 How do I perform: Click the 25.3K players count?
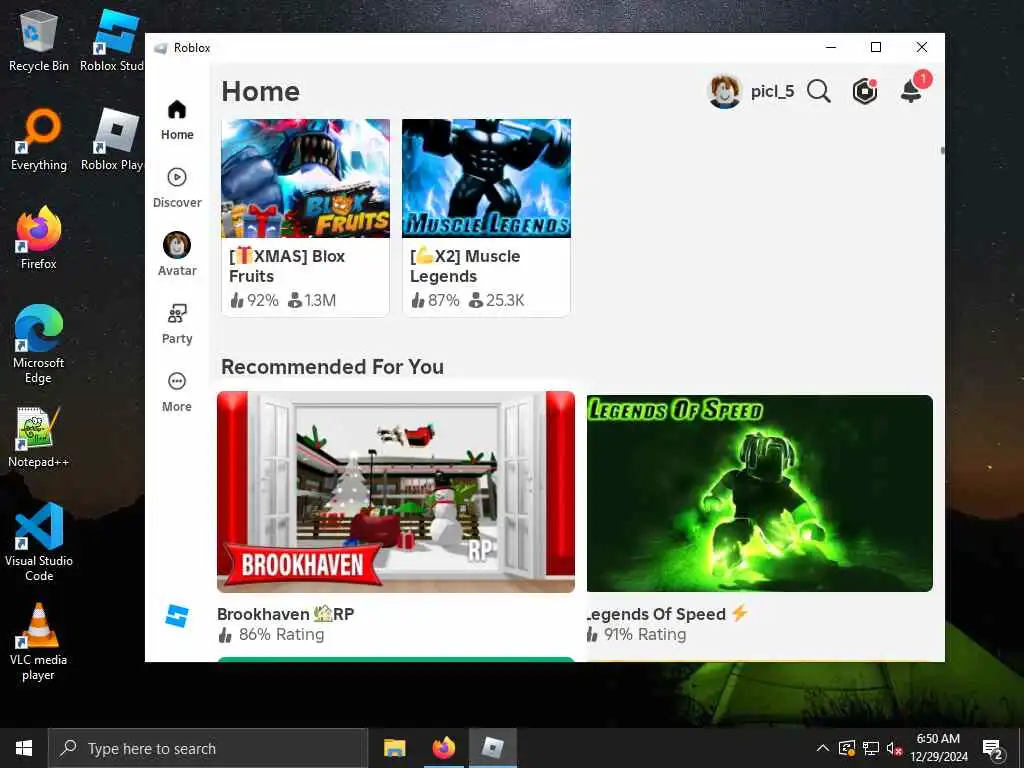point(497,300)
